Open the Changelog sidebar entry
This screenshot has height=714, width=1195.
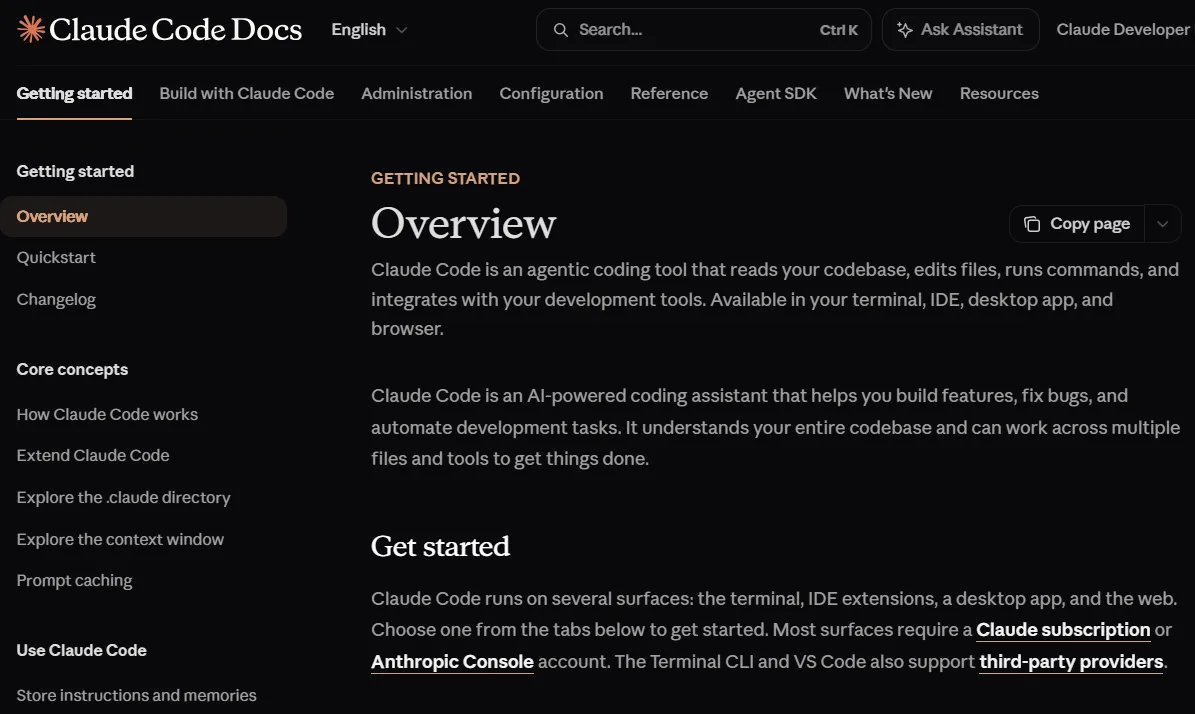point(56,299)
